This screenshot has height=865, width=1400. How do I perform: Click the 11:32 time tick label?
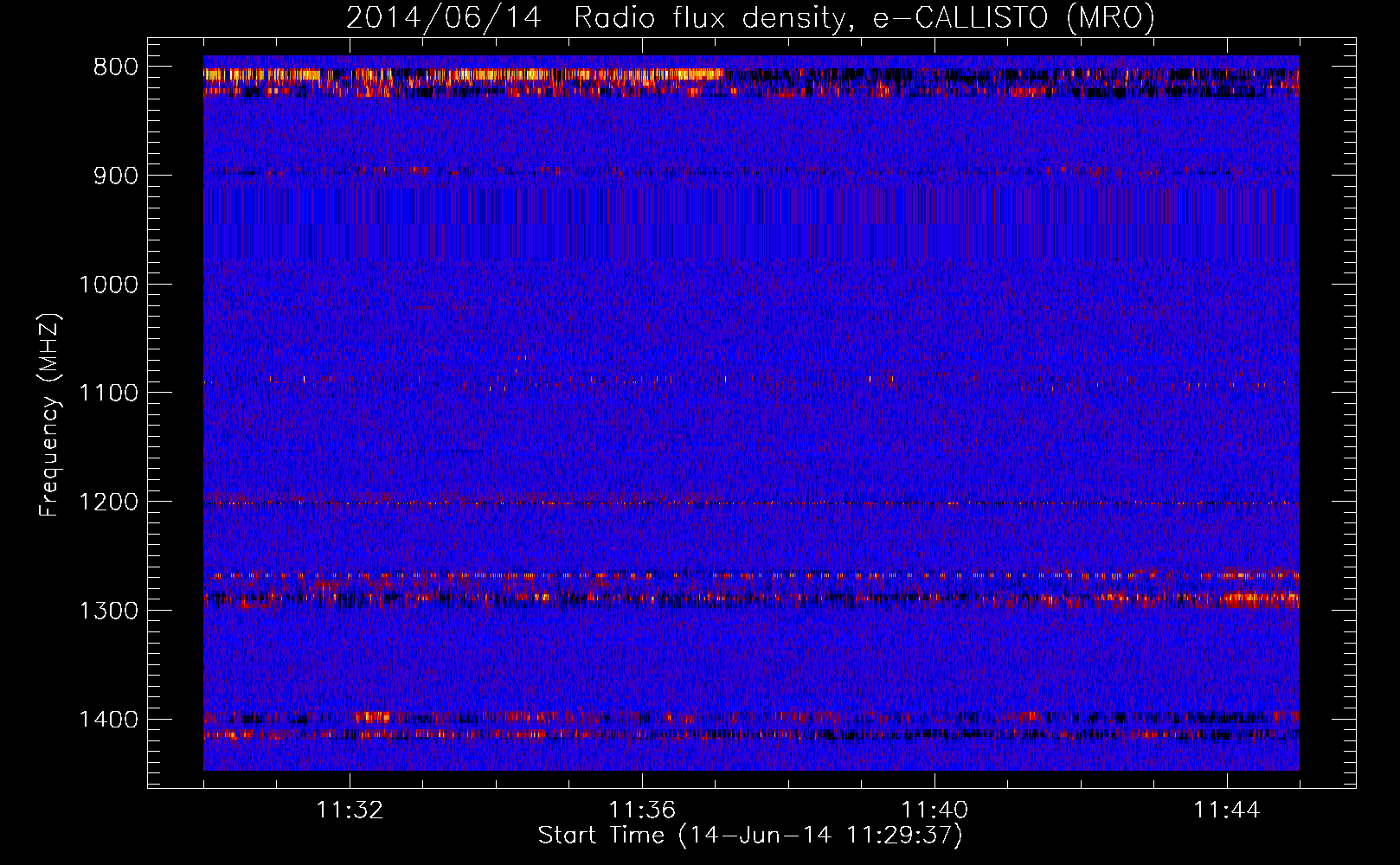(350, 811)
